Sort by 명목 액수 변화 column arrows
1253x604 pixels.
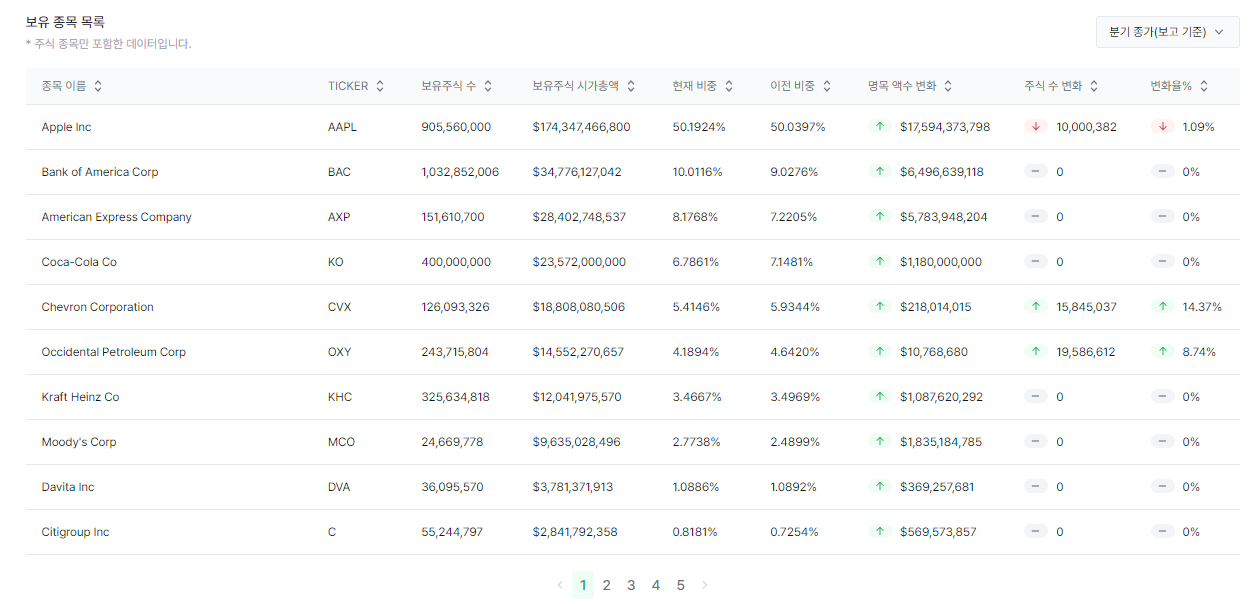tap(948, 86)
